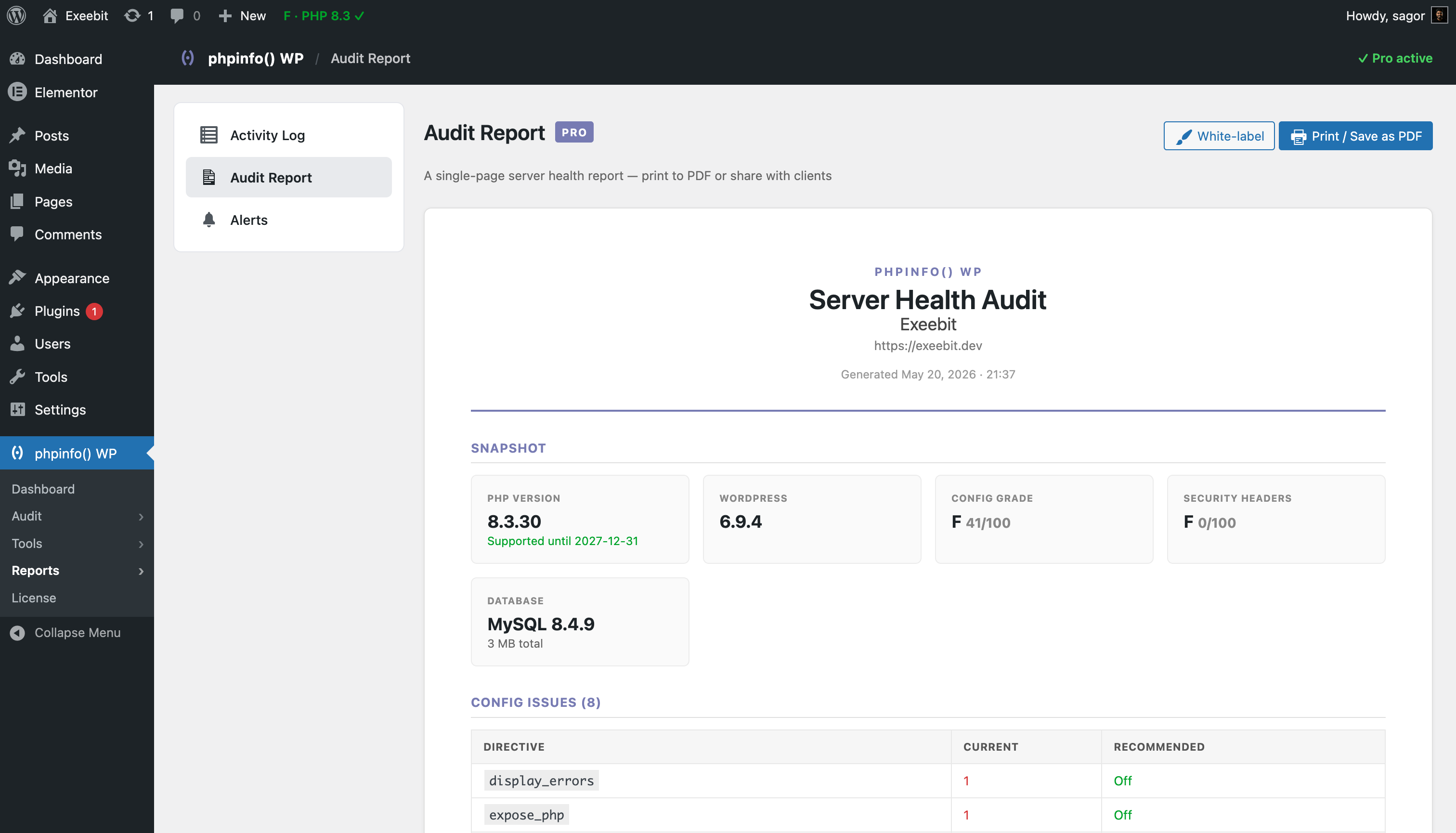Click Collapse Menu label
Viewport: 1456px width, 833px height.
[x=78, y=632]
